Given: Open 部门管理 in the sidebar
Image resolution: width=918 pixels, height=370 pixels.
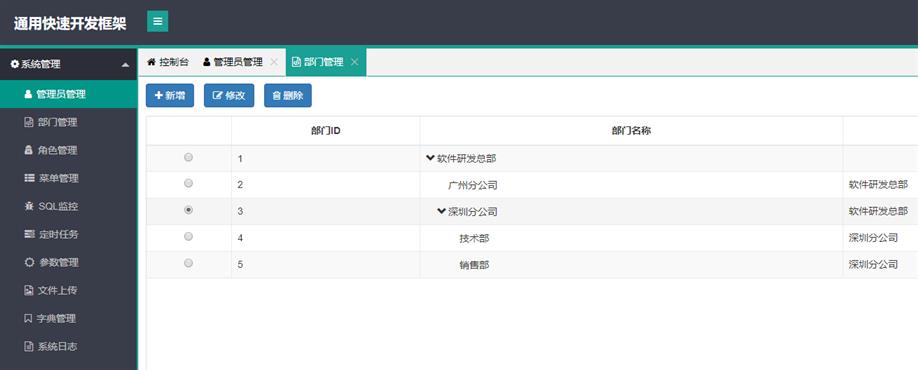Looking at the screenshot, I should [68, 122].
